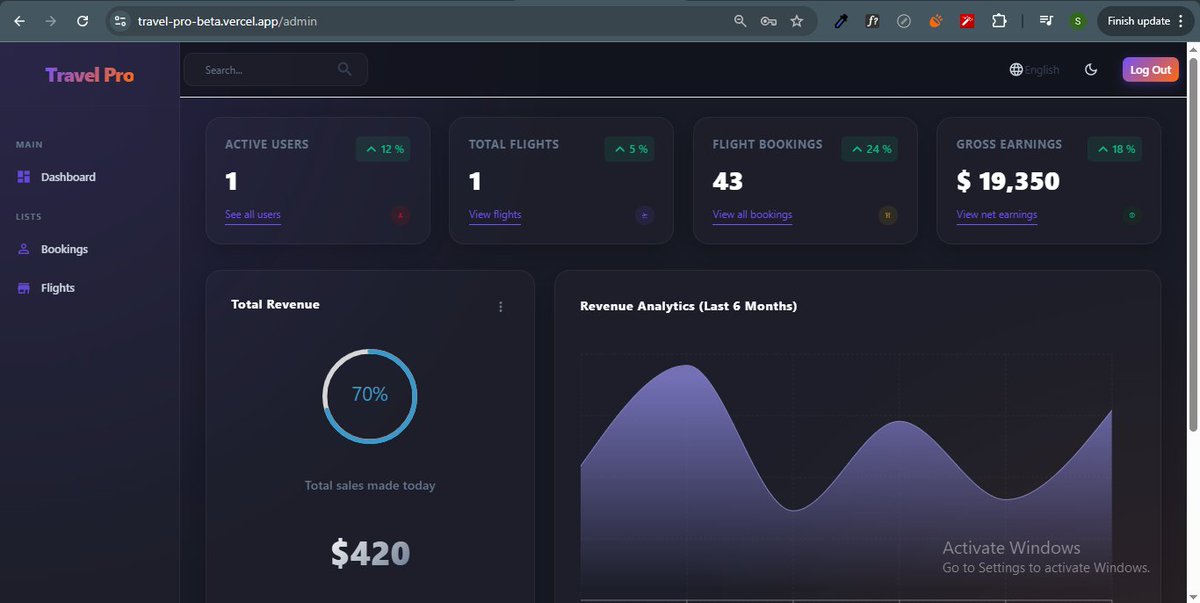
Task: Click the address bar URL
Action: (227, 20)
